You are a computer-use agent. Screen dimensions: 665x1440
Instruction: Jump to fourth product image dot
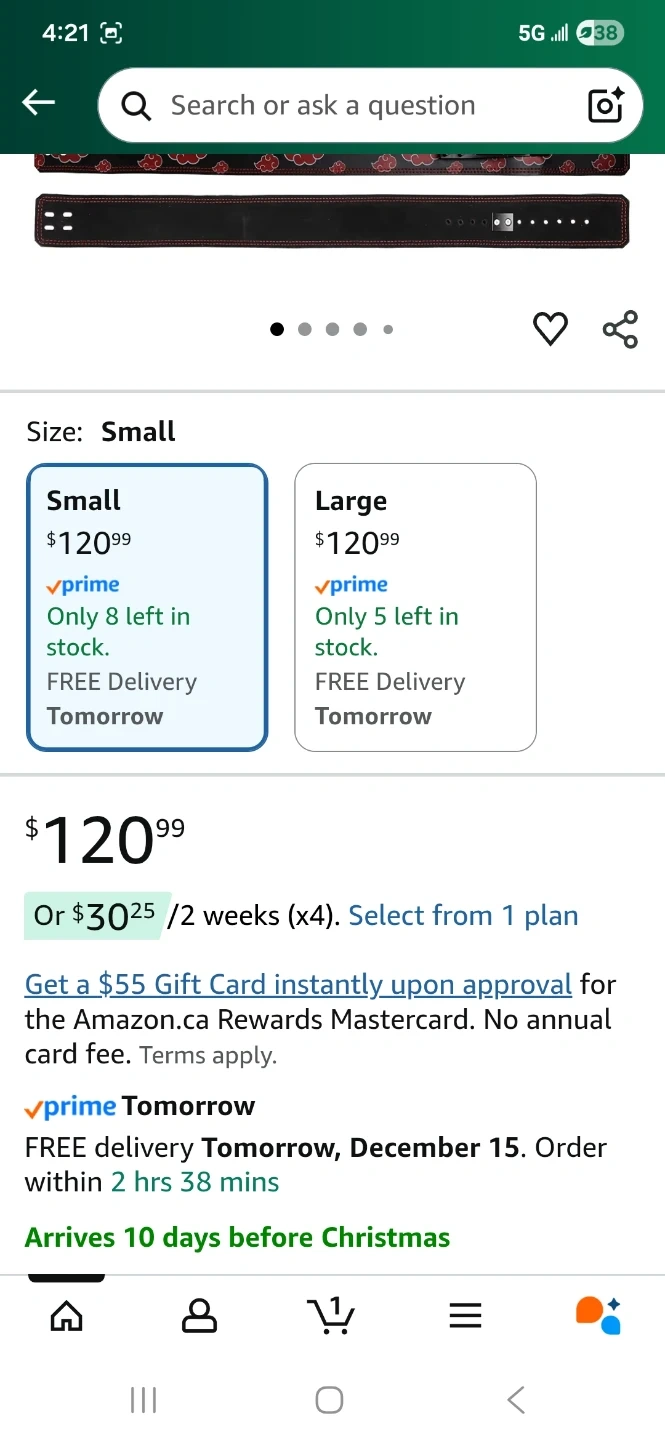[360, 329]
